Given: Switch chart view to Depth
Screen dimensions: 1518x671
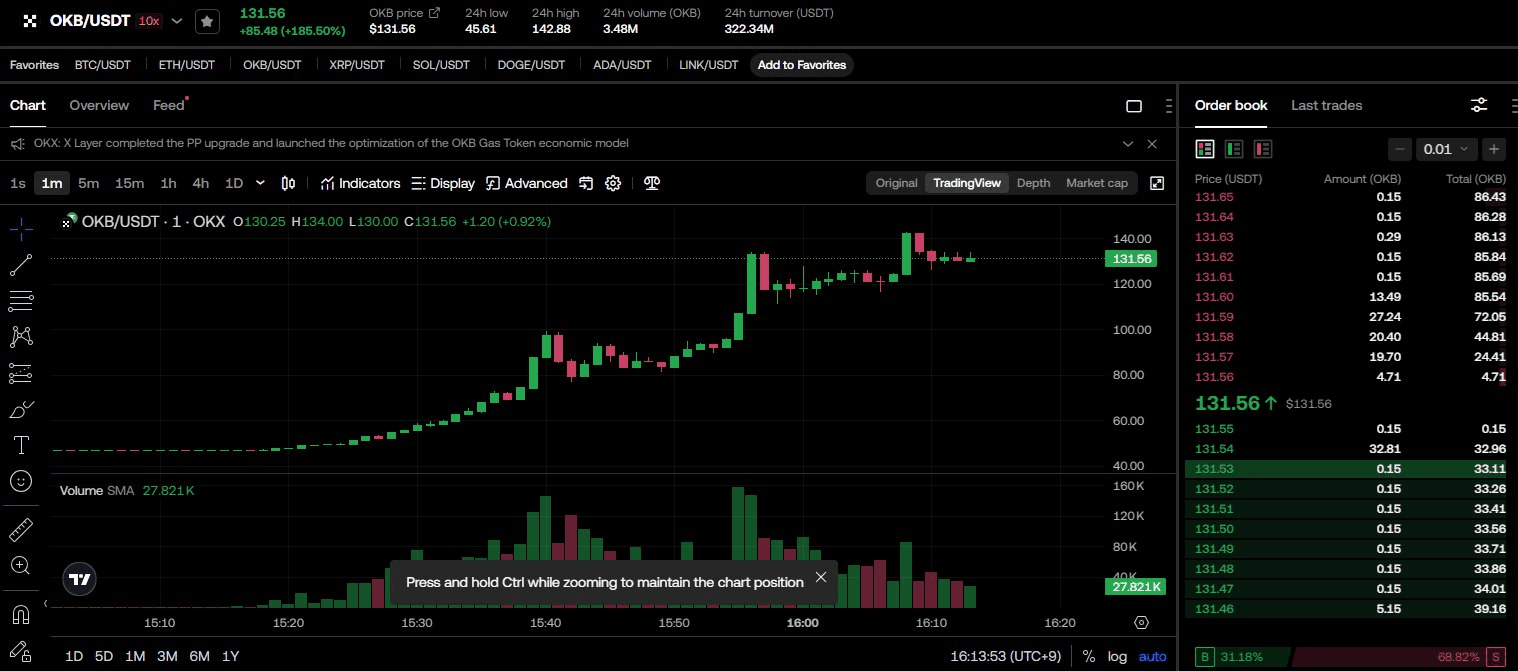Looking at the screenshot, I should point(1034,183).
